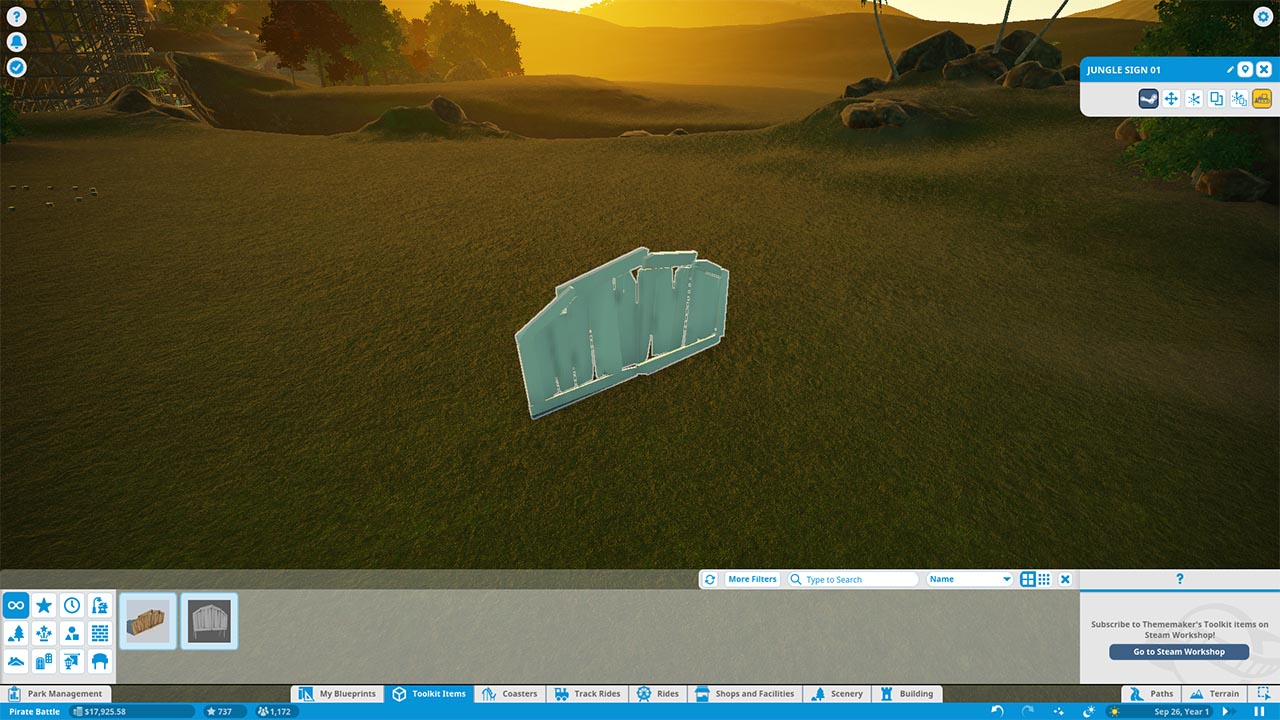
Task: Open browser help question mark
Action: click(1179, 579)
